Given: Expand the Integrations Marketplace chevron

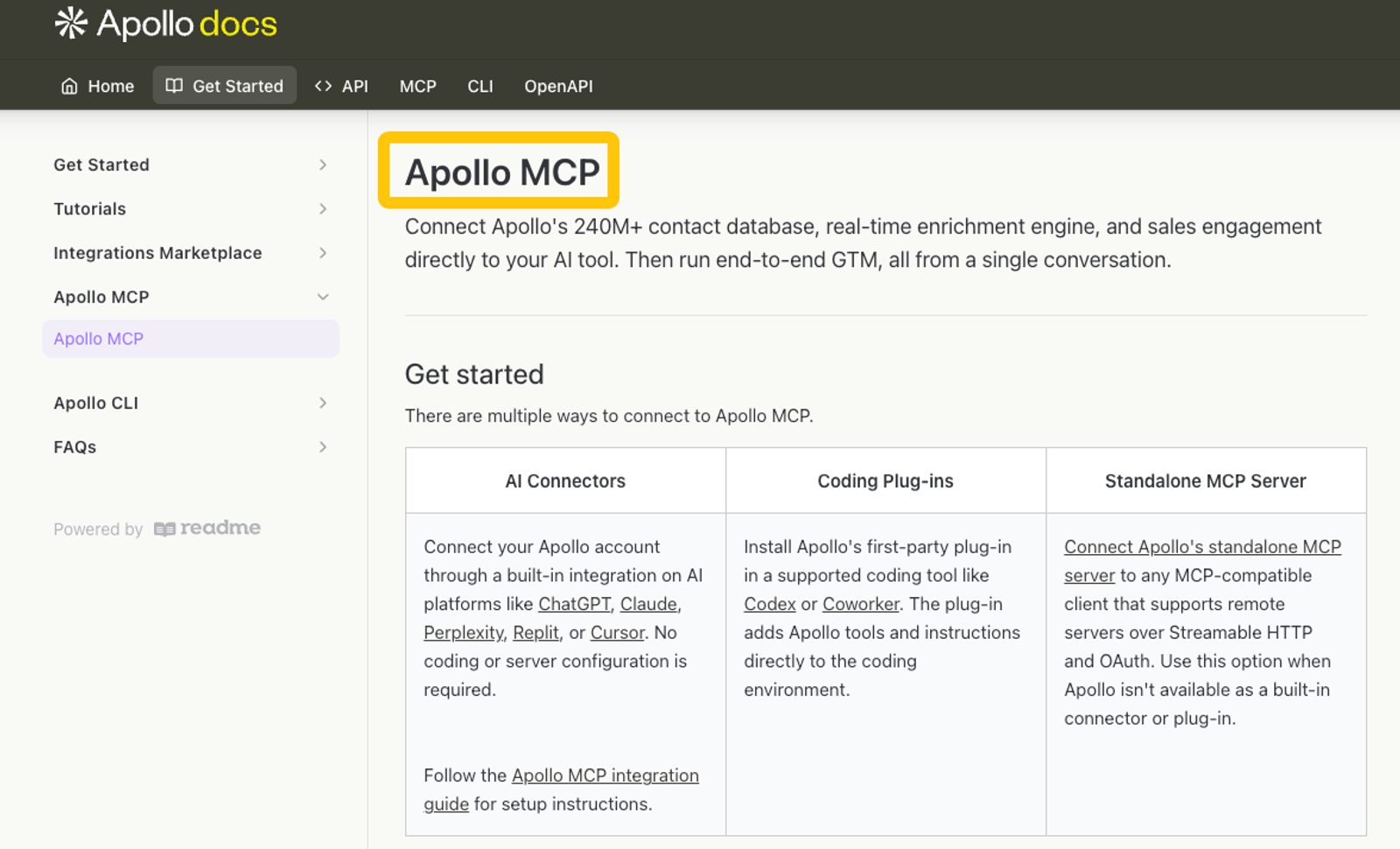Looking at the screenshot, I should point(323,253).
